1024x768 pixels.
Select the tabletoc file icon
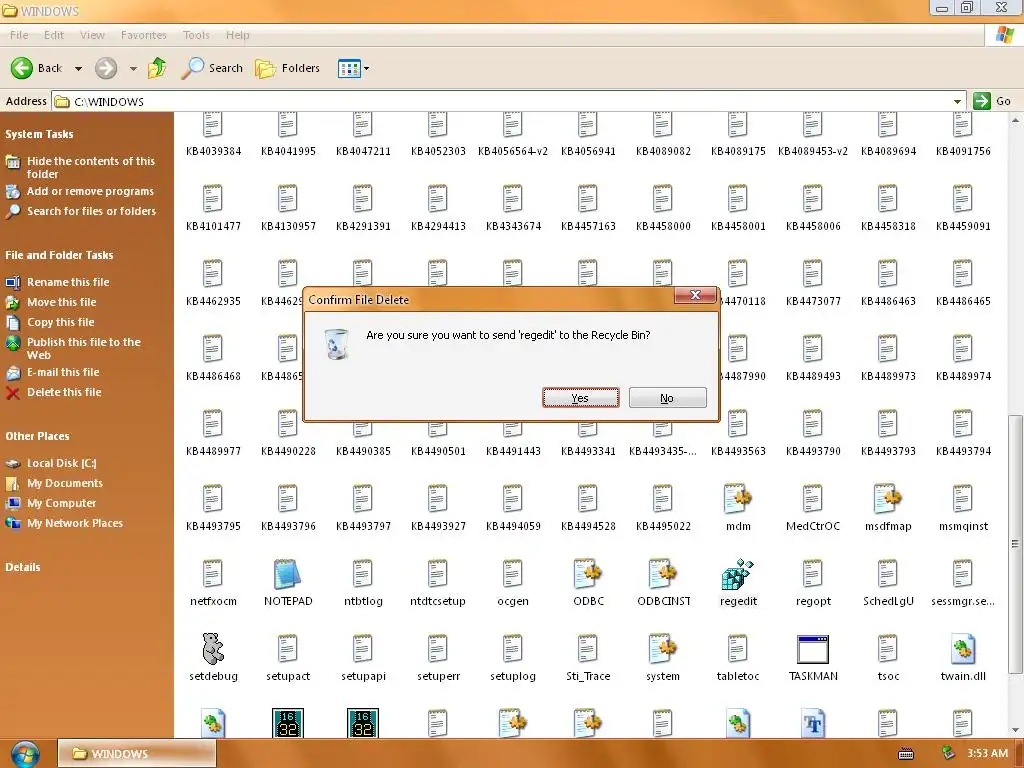coord(738,648)
